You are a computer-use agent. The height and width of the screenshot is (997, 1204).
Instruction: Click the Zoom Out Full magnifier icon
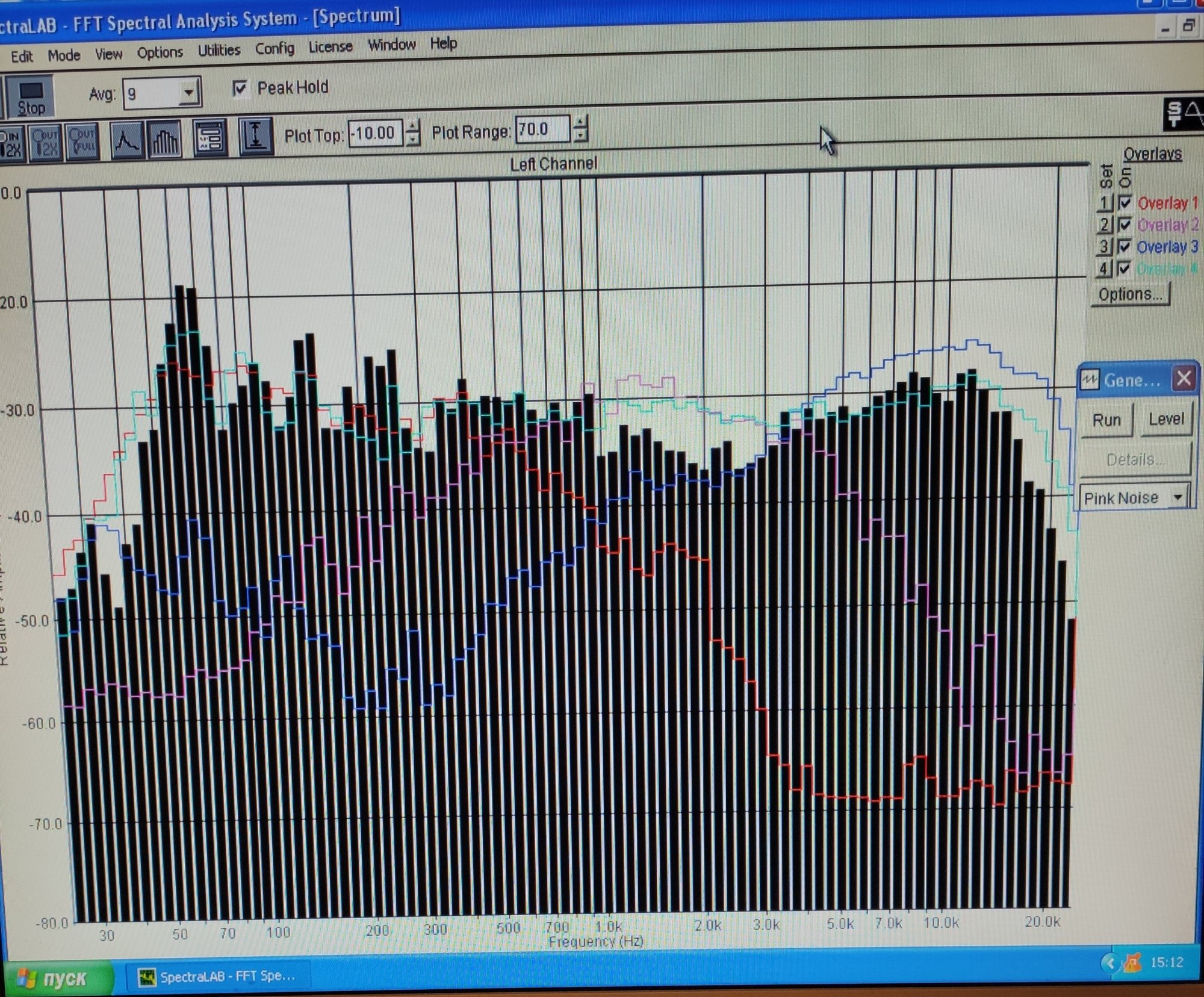tap(82, 141)
